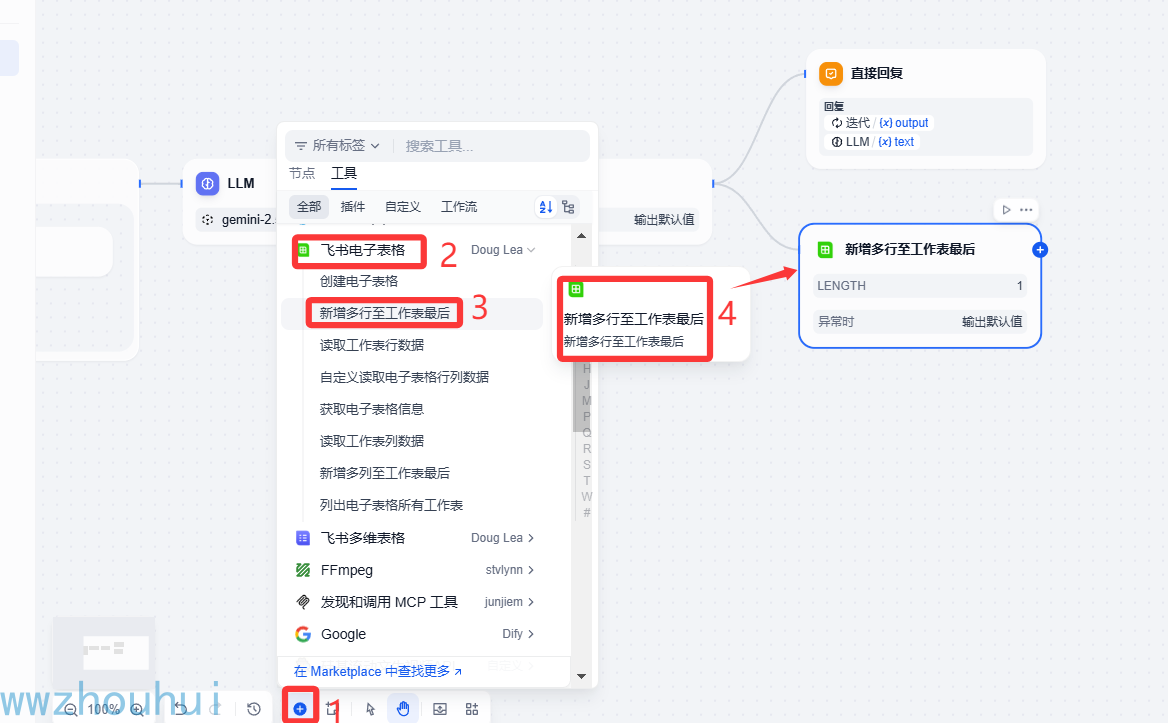Click the blue plus handle on 新增多行 node

point(1041,250)
